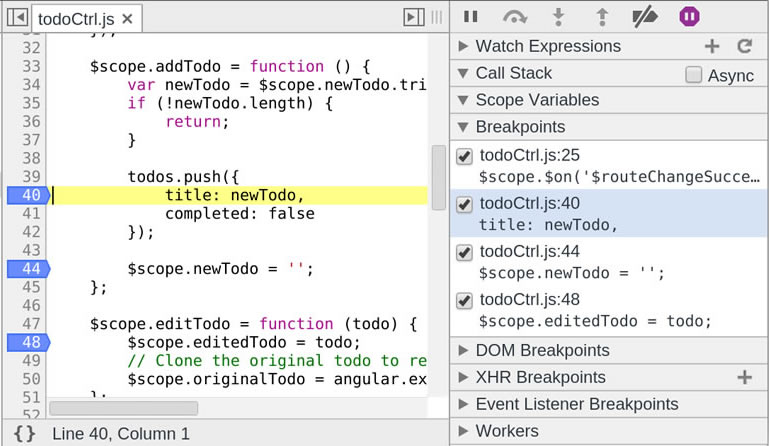Enable the Async call stack checkbox
The image size is (769, 446).
pyautogui.click(x=693, y=75)
